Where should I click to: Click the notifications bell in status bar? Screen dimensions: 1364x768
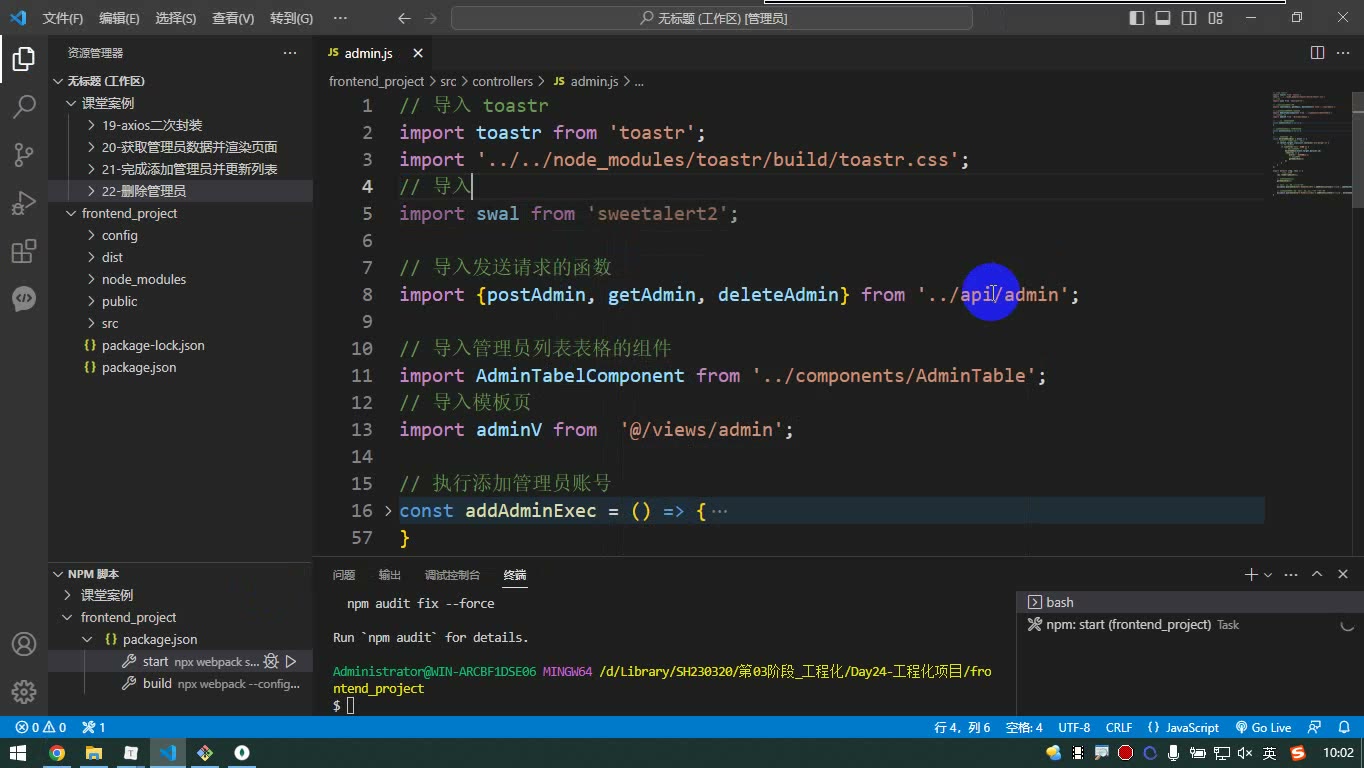[1343, 727]
